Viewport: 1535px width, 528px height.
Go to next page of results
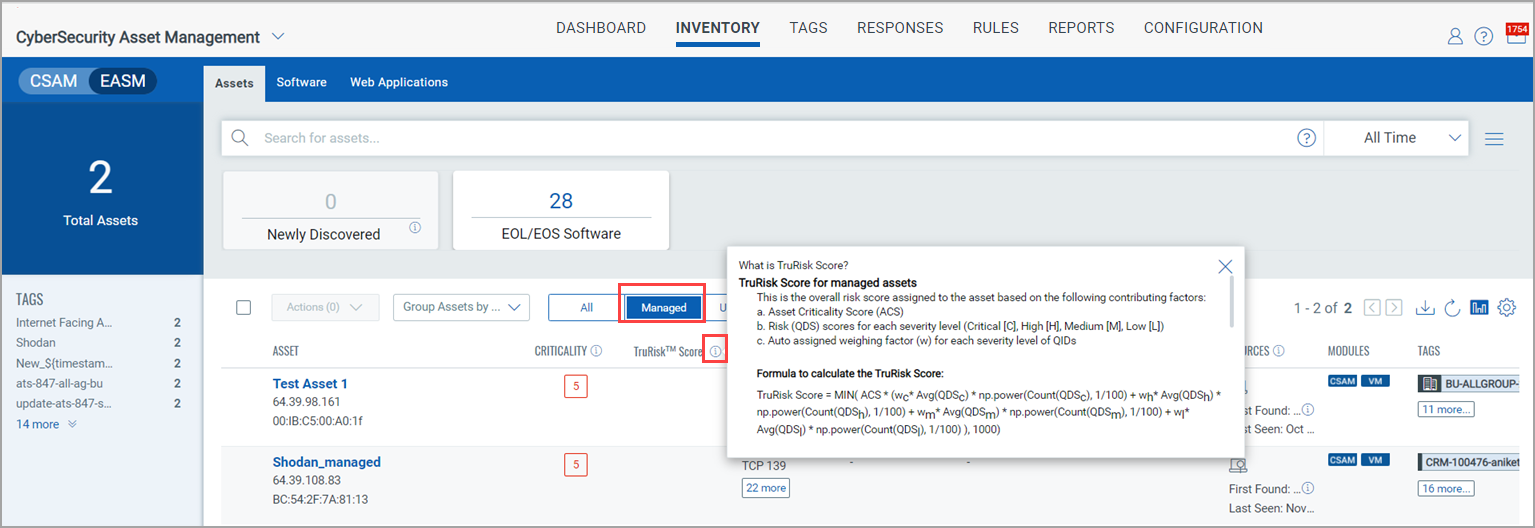pyautogui.click(x=1394, y=308)
